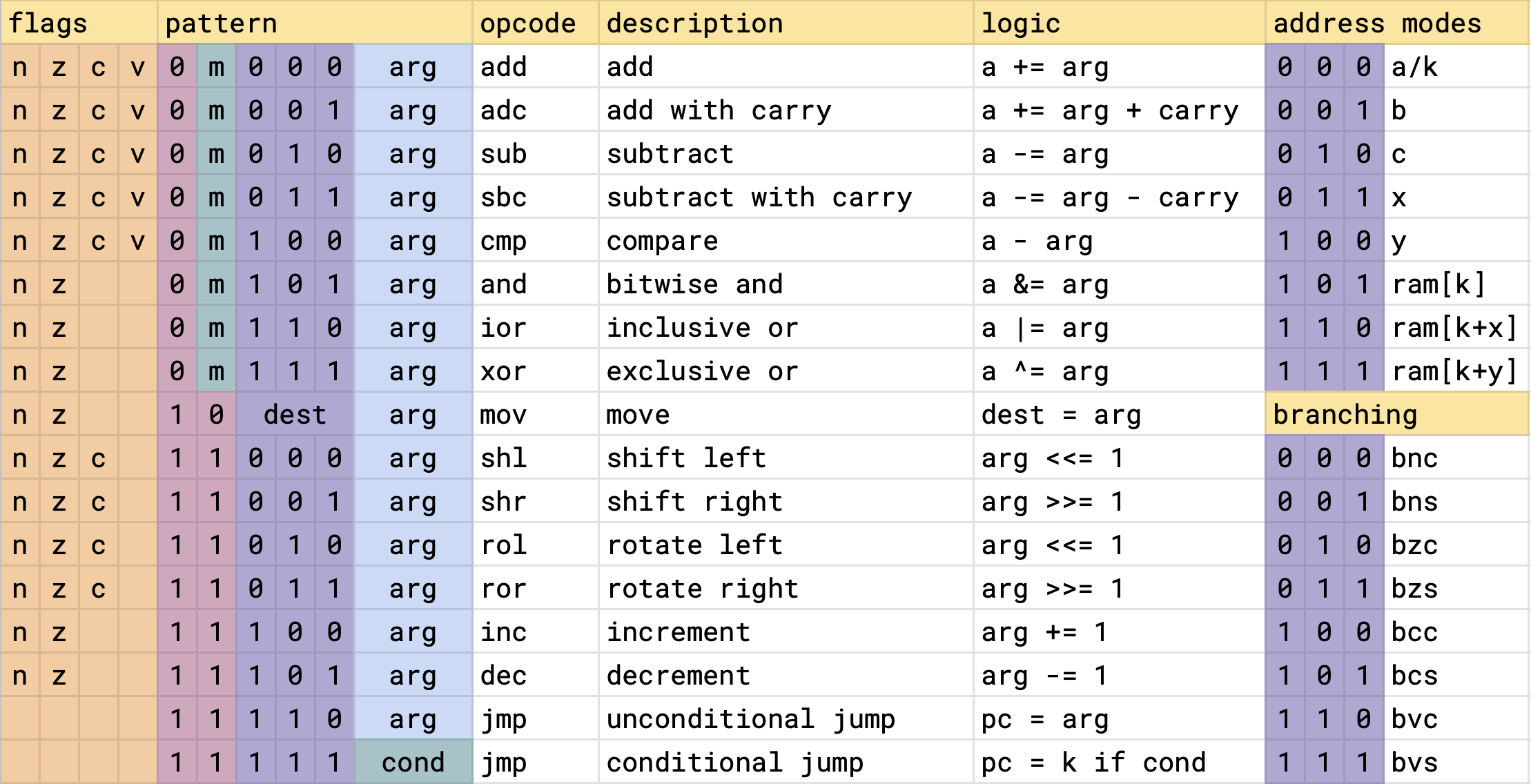Click the green 'cond' cell
The height and width of the screenshot is (784, 1531).
click(x=413, y=763)
